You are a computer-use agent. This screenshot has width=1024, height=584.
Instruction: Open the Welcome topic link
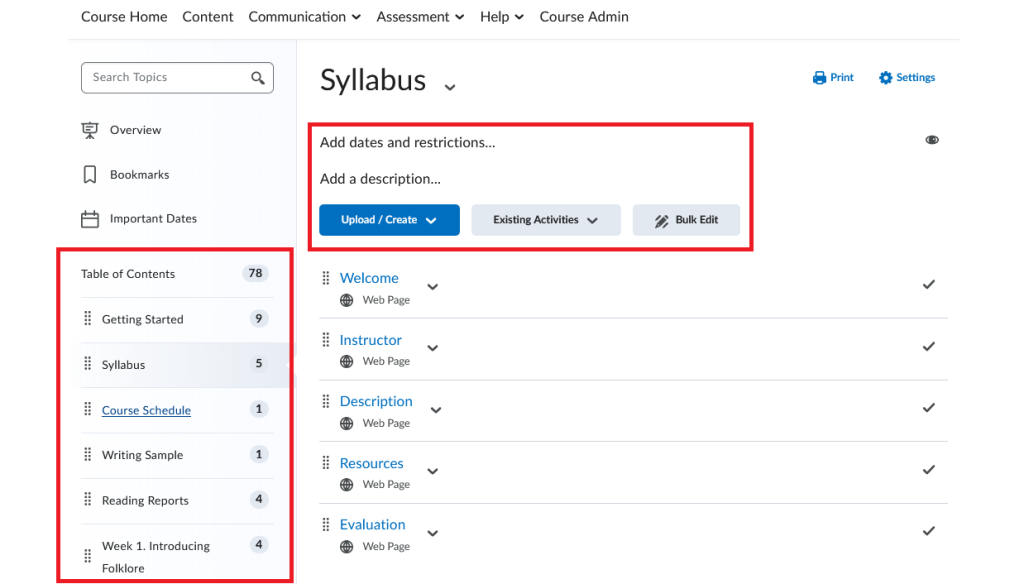tap(369, 278)
